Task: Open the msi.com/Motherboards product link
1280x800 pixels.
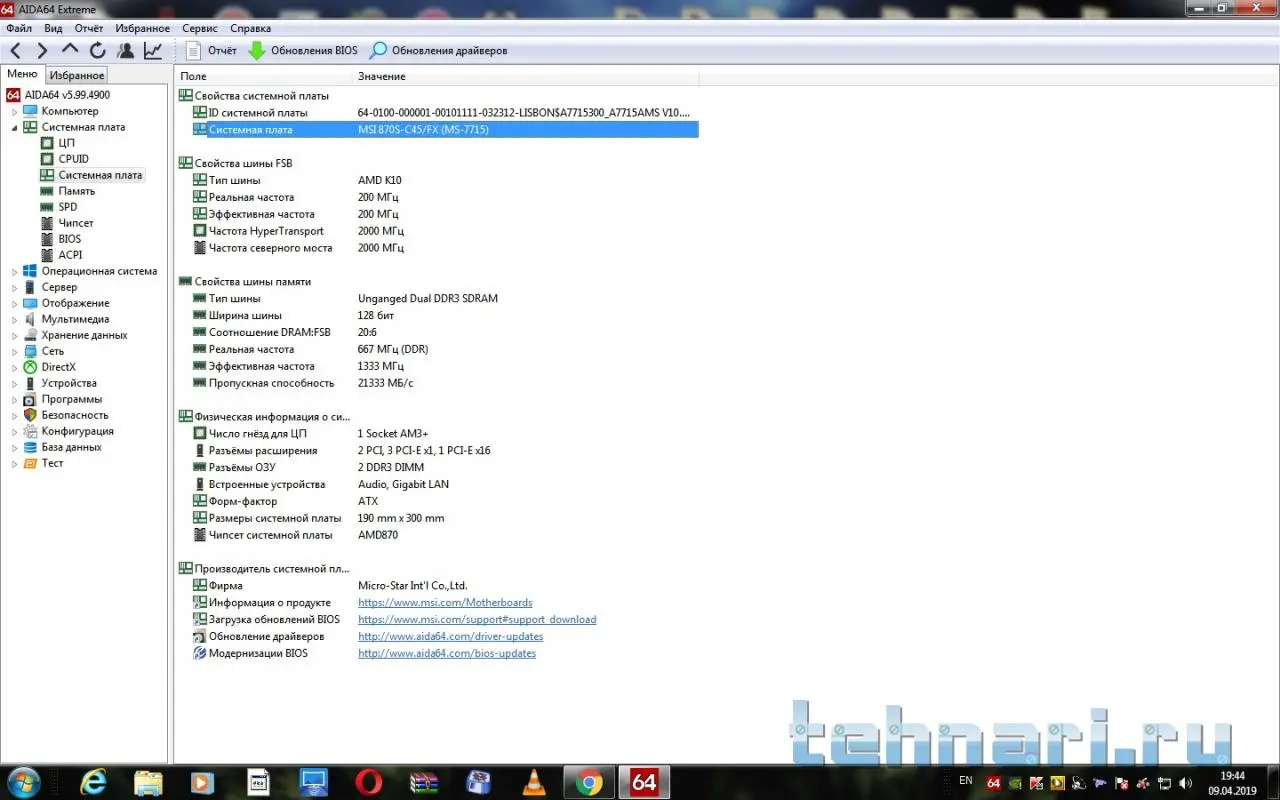Action: tap(445, 603)
